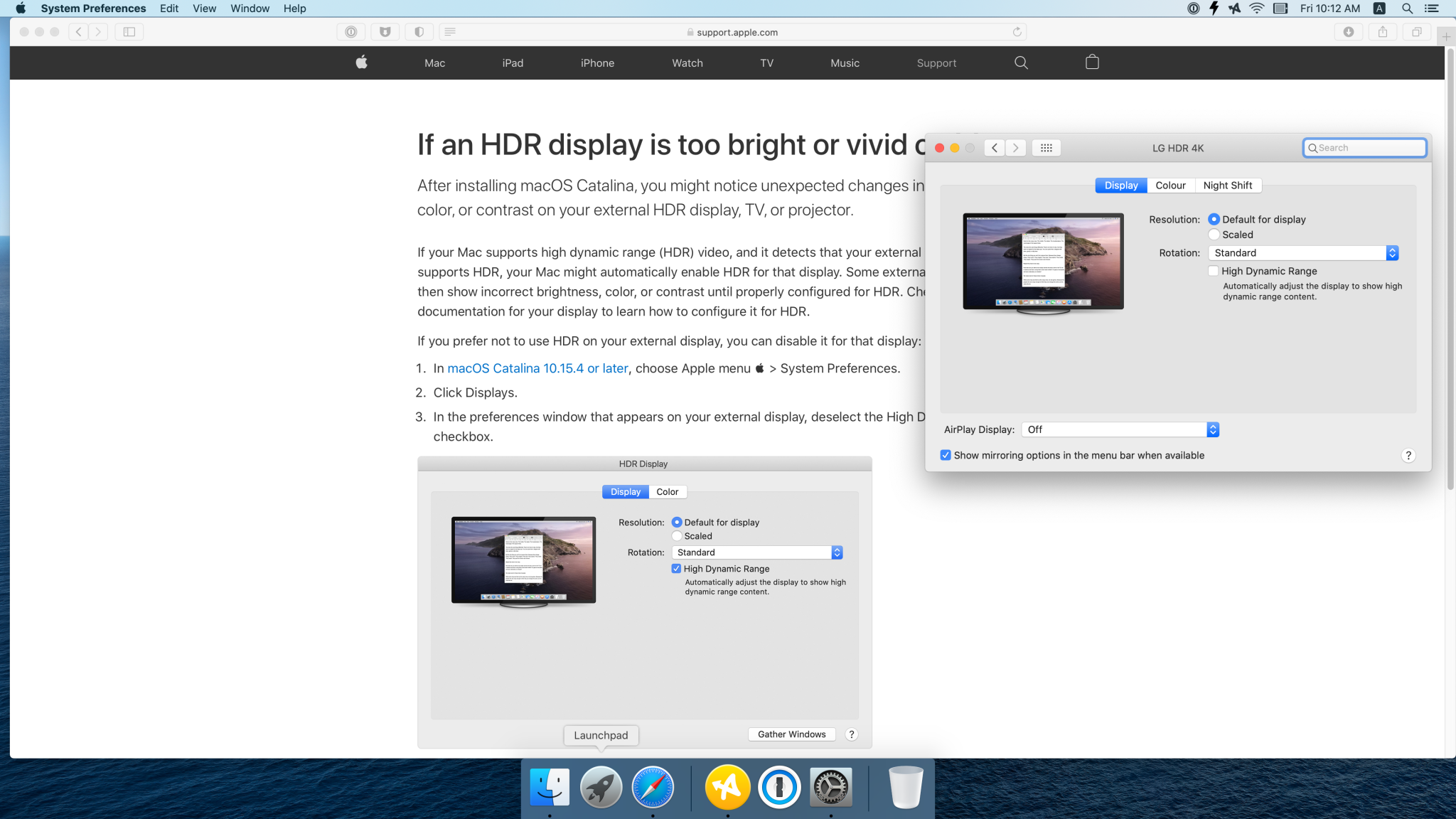Open shopping bag on Apple website
This screenshot has height=819, width=1456.
coord(1092,63)
